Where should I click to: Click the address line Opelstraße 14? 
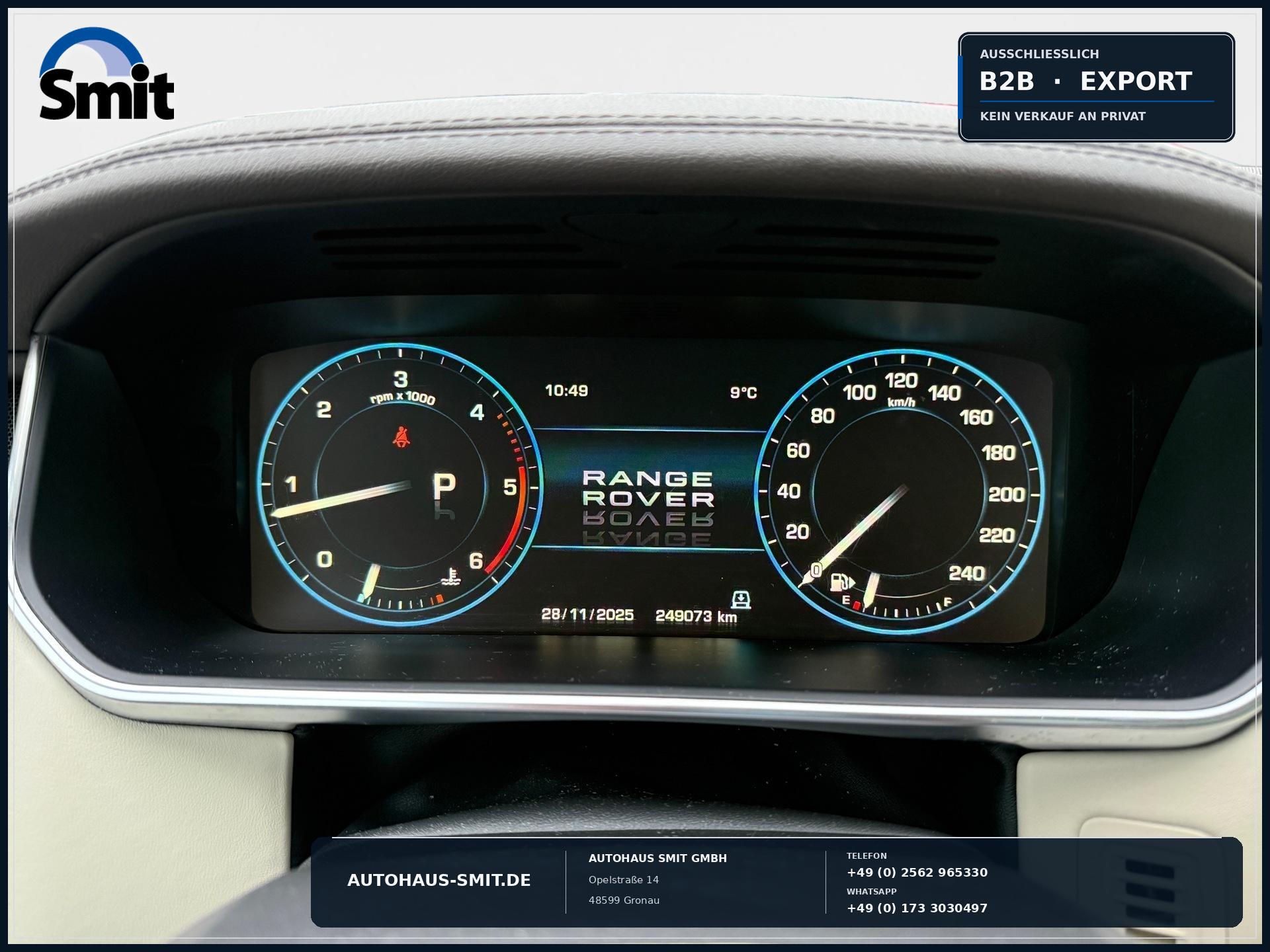[x=624, y=880]
